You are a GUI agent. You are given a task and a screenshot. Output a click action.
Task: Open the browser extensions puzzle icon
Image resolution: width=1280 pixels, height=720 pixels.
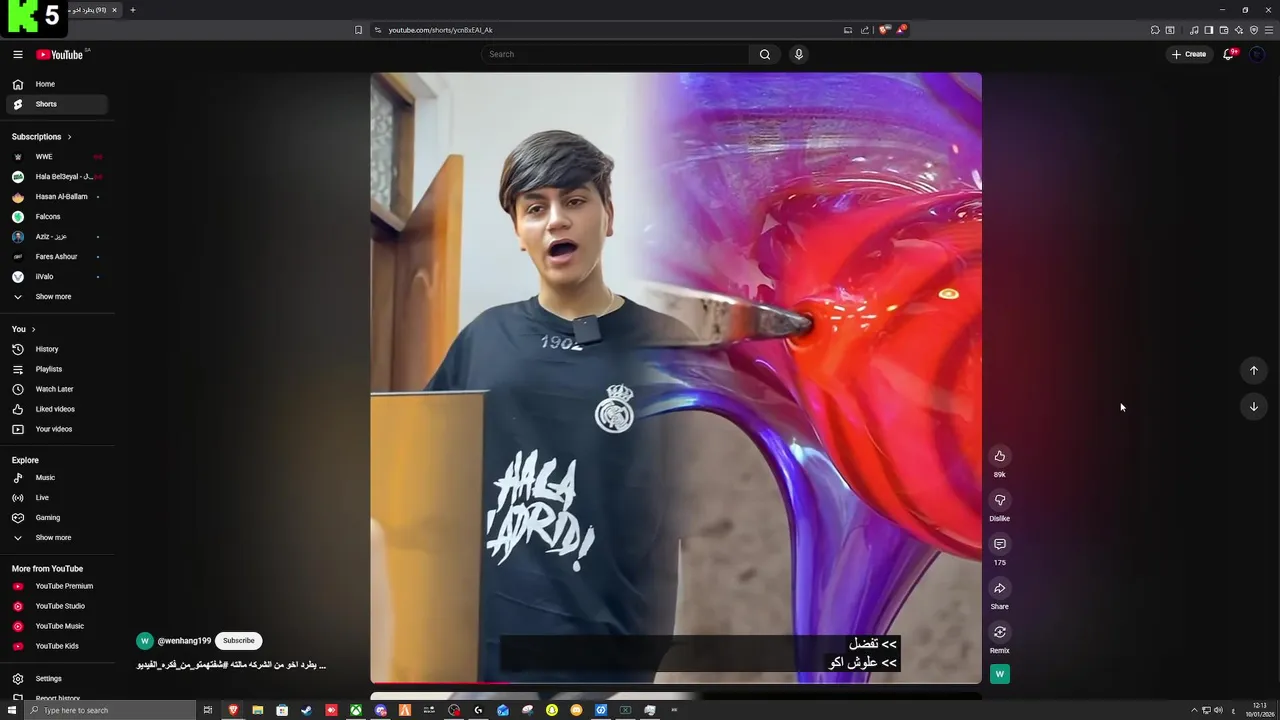point(1155,30)
